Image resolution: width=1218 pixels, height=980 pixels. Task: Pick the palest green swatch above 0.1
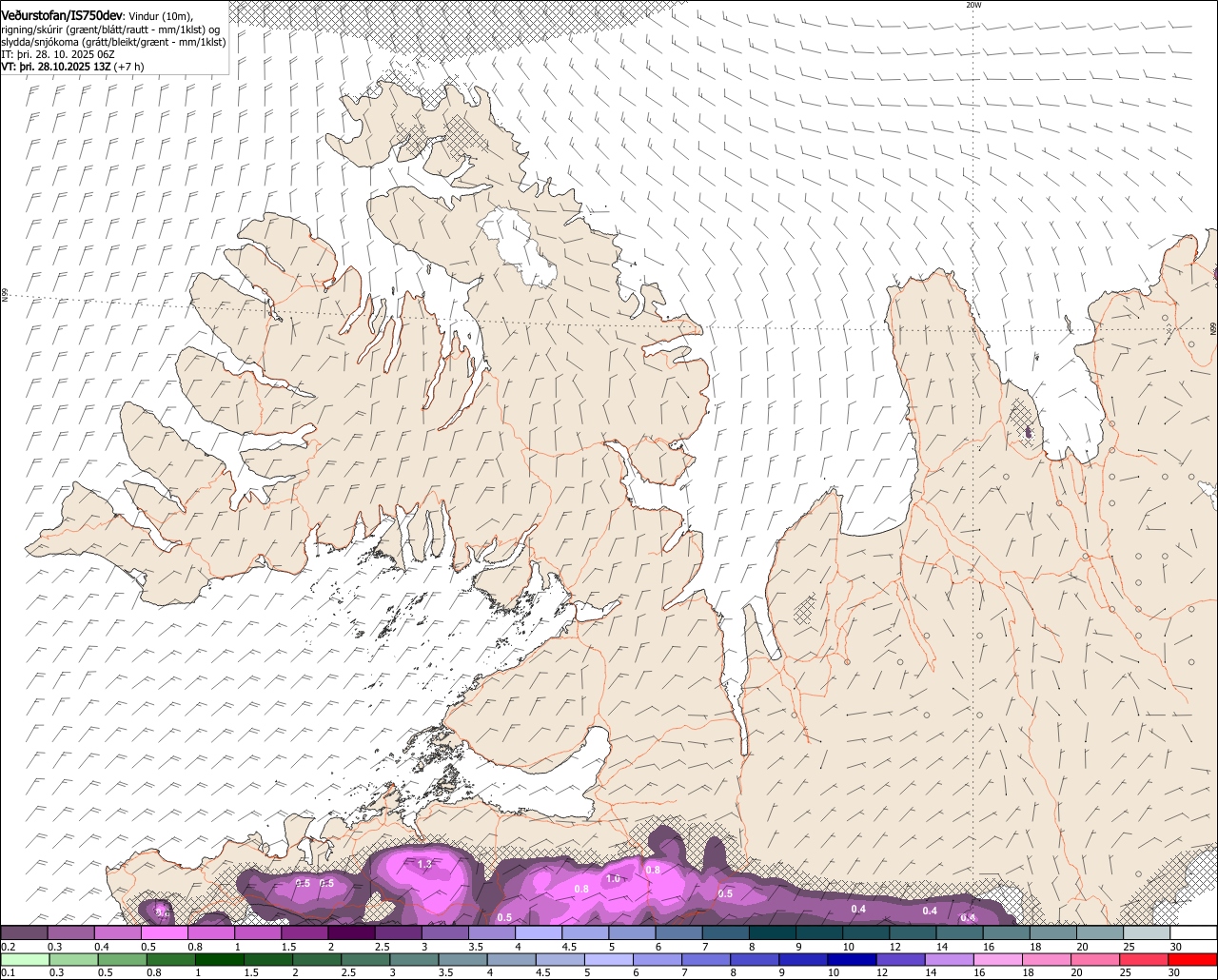pyautogui.click(x=25, y=959)
